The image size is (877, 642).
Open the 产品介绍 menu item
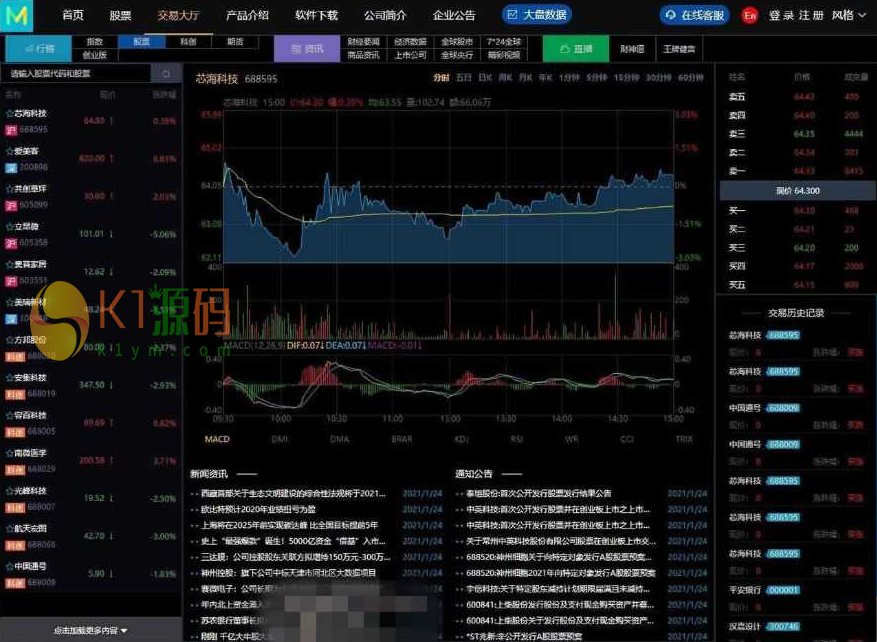[x=247, y=15]
